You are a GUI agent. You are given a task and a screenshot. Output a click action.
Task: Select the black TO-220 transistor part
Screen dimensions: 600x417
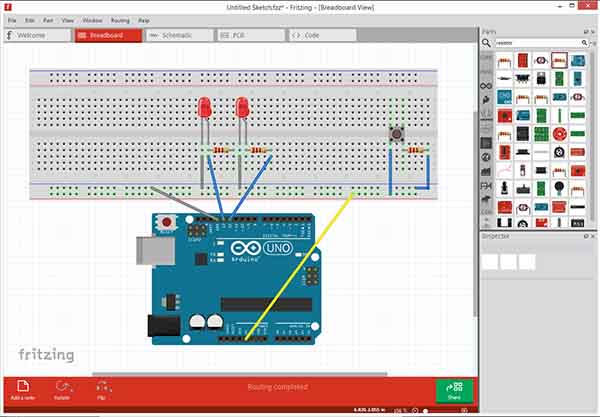(541, 79)
